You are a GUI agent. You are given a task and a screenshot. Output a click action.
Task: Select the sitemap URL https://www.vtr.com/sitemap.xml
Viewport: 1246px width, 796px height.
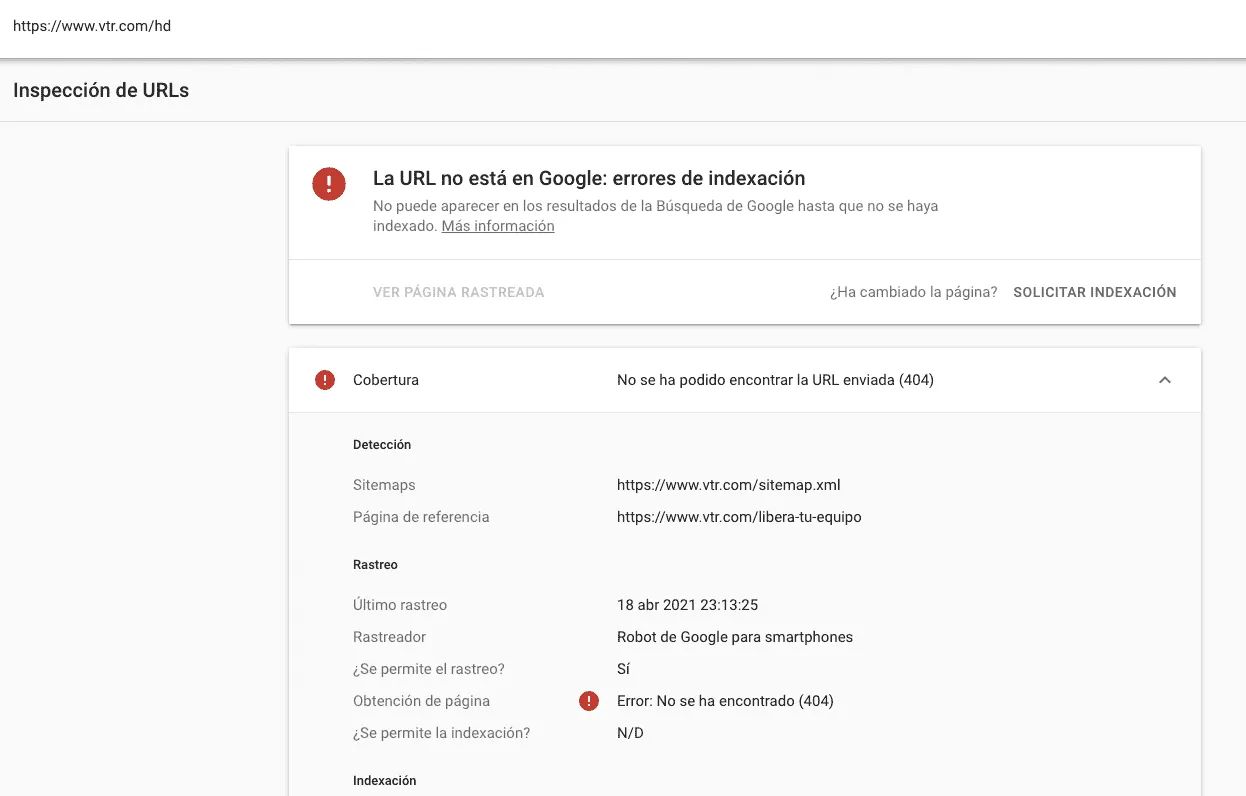tap(729, 485)
